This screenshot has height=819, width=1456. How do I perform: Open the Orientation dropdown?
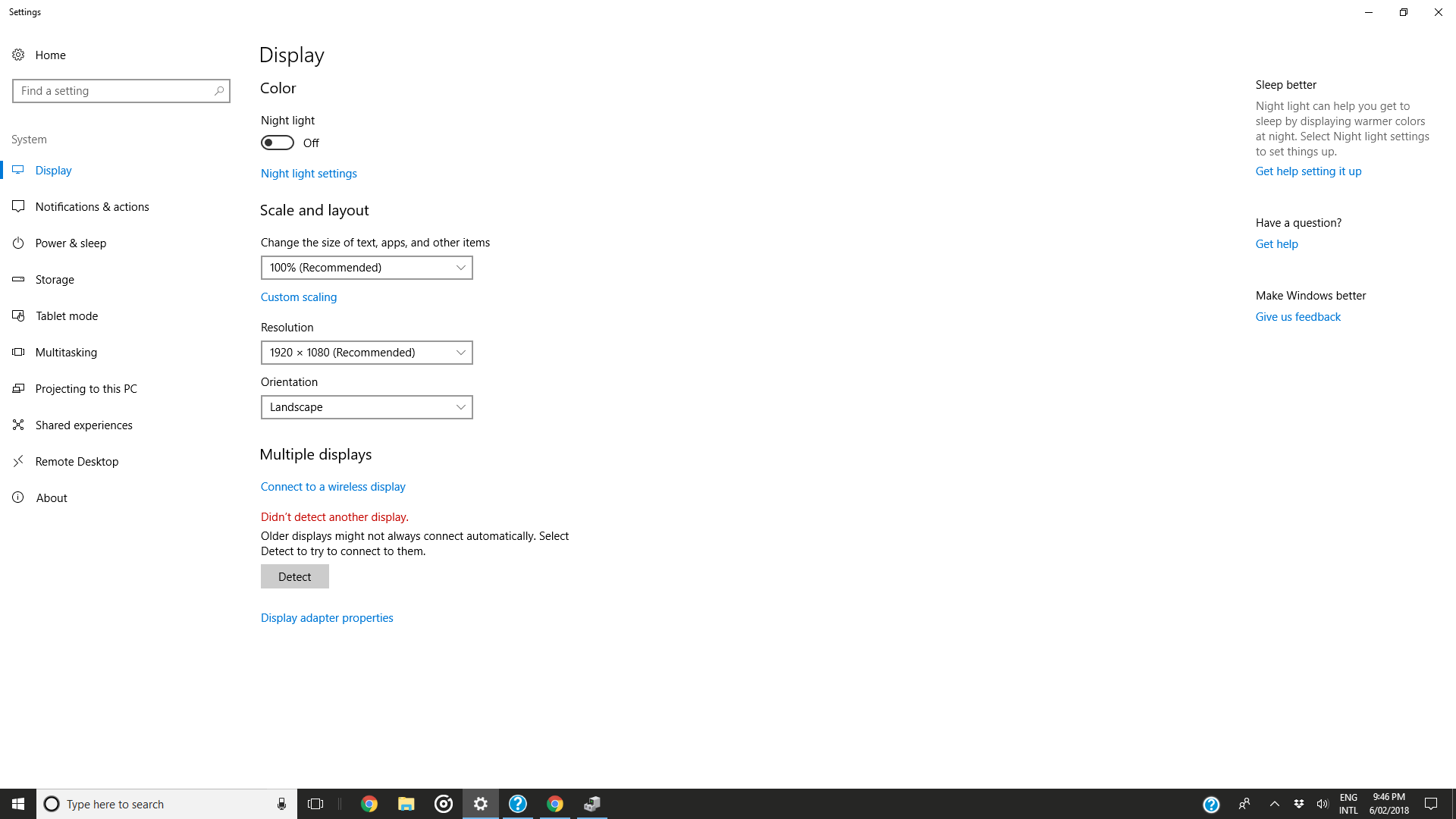[366, 406]
